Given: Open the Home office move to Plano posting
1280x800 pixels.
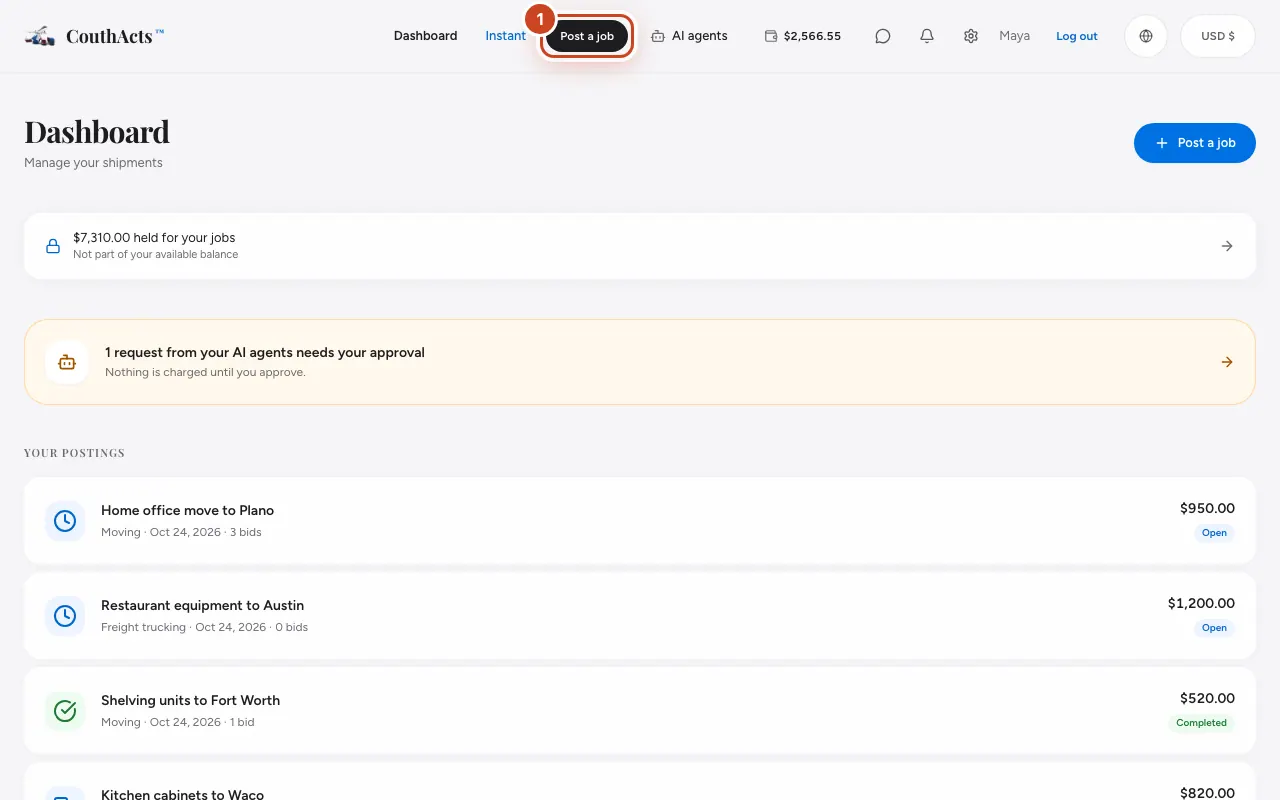Looking at the screenshot, I should 640,521.
